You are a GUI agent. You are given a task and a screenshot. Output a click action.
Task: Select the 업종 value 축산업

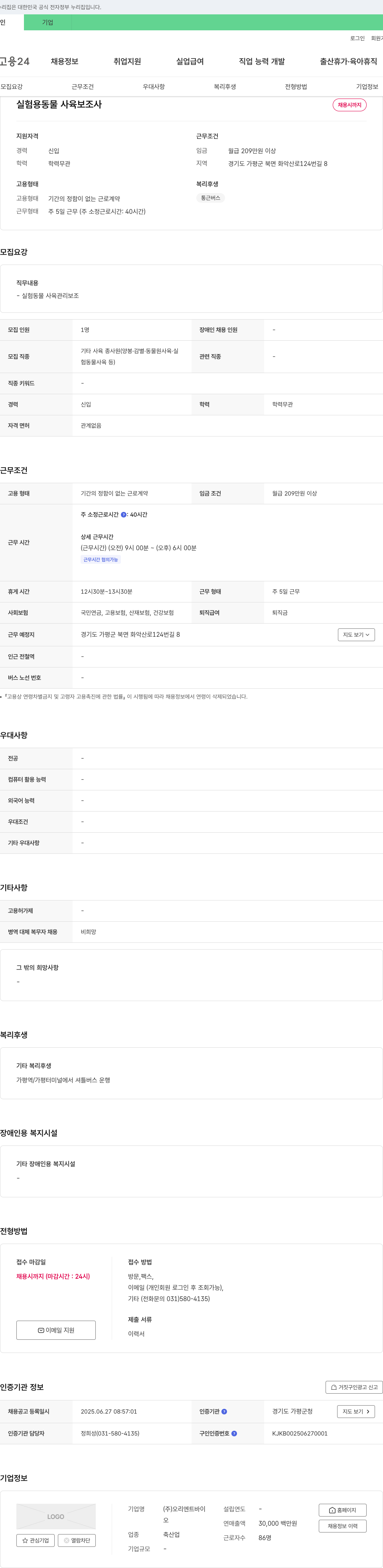171,1534
